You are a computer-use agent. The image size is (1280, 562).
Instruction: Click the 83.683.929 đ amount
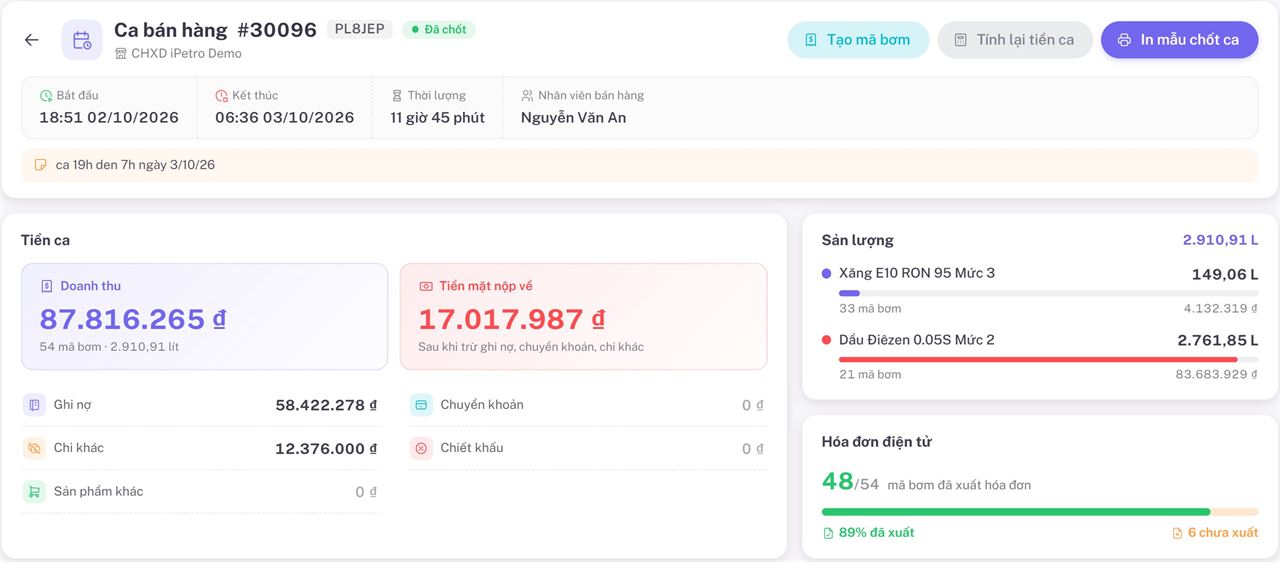click(x=1217, y=374)
